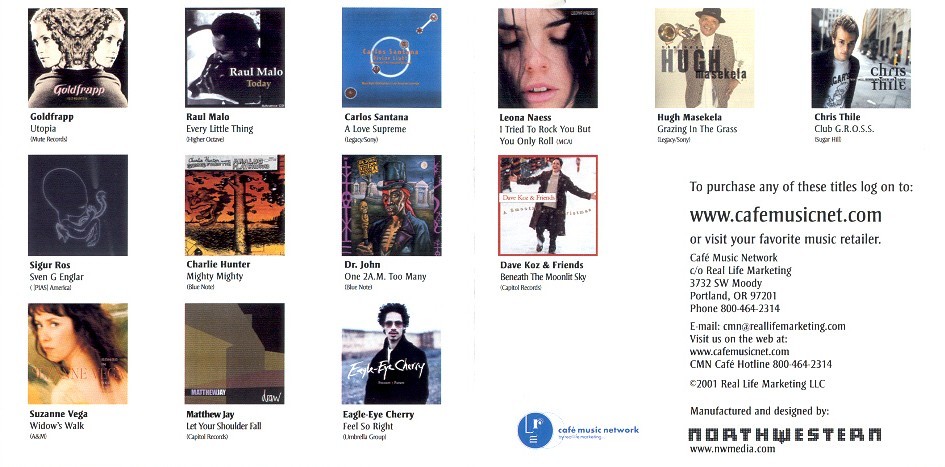Click the Chris Thile album cover

coord(861,58)
